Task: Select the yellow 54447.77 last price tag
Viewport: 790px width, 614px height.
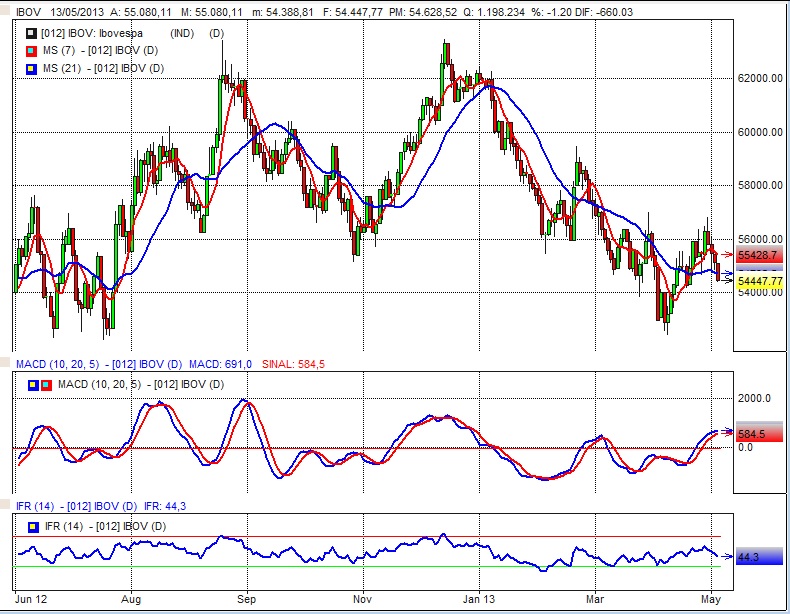Action: tap(758, 283)
